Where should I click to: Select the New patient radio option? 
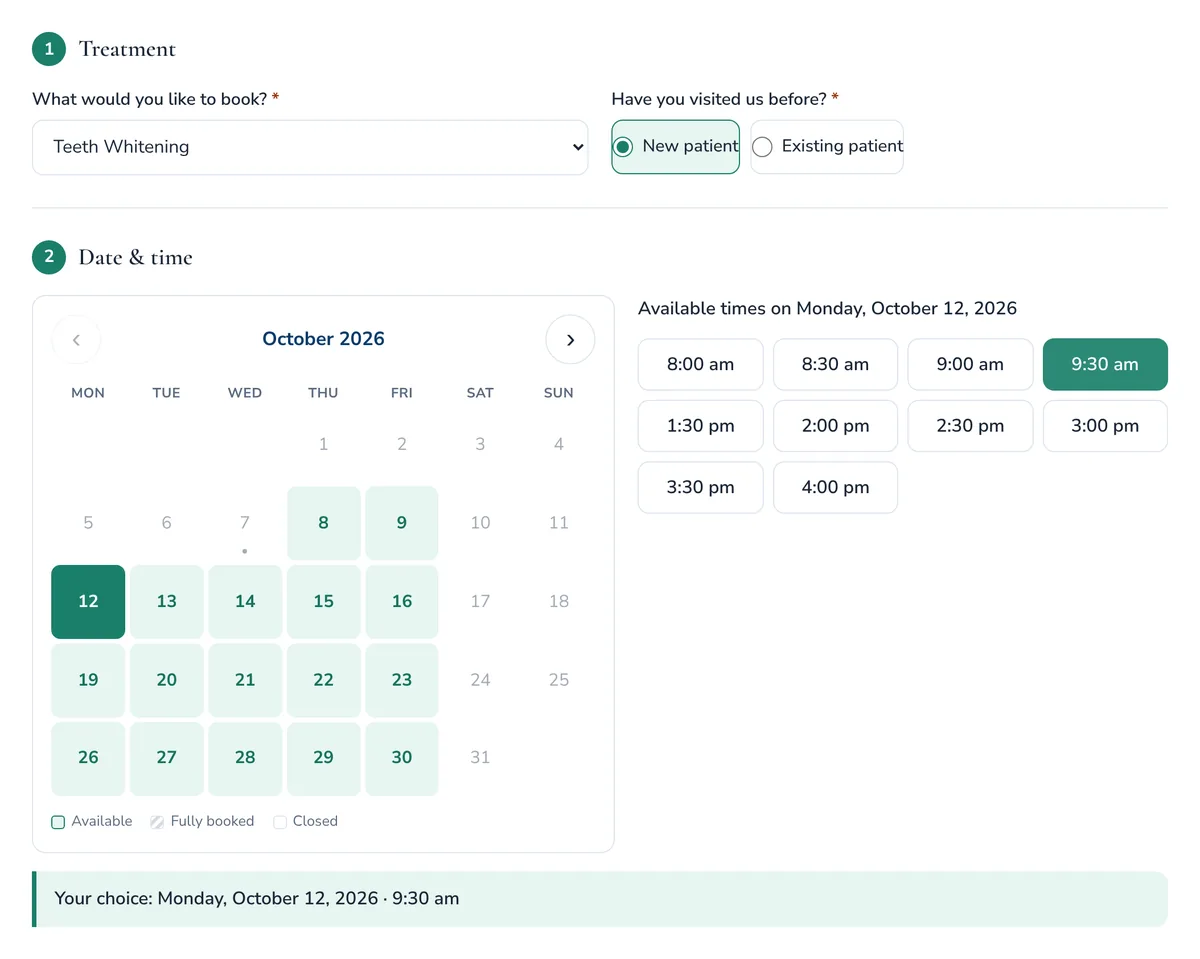click(x=675, y=147)
